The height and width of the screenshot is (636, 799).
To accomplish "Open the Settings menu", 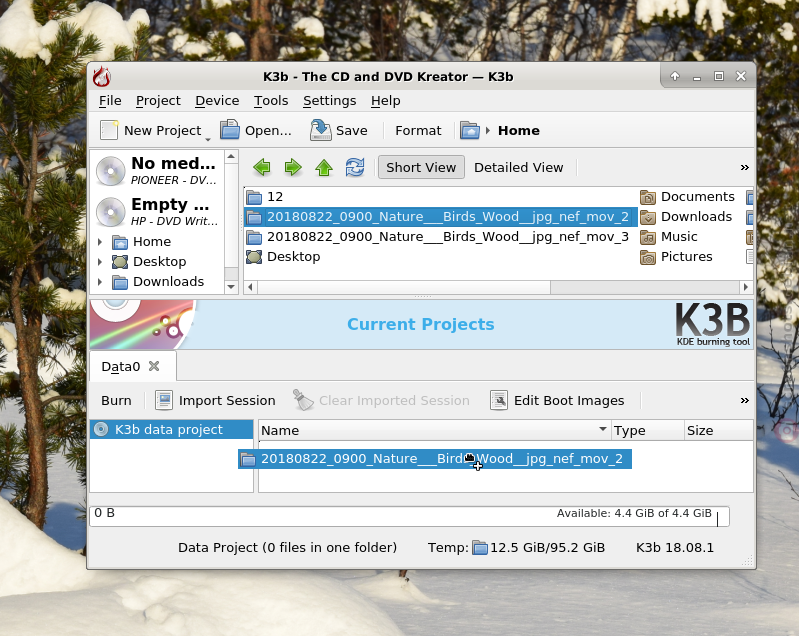I will tap(330, 101).
